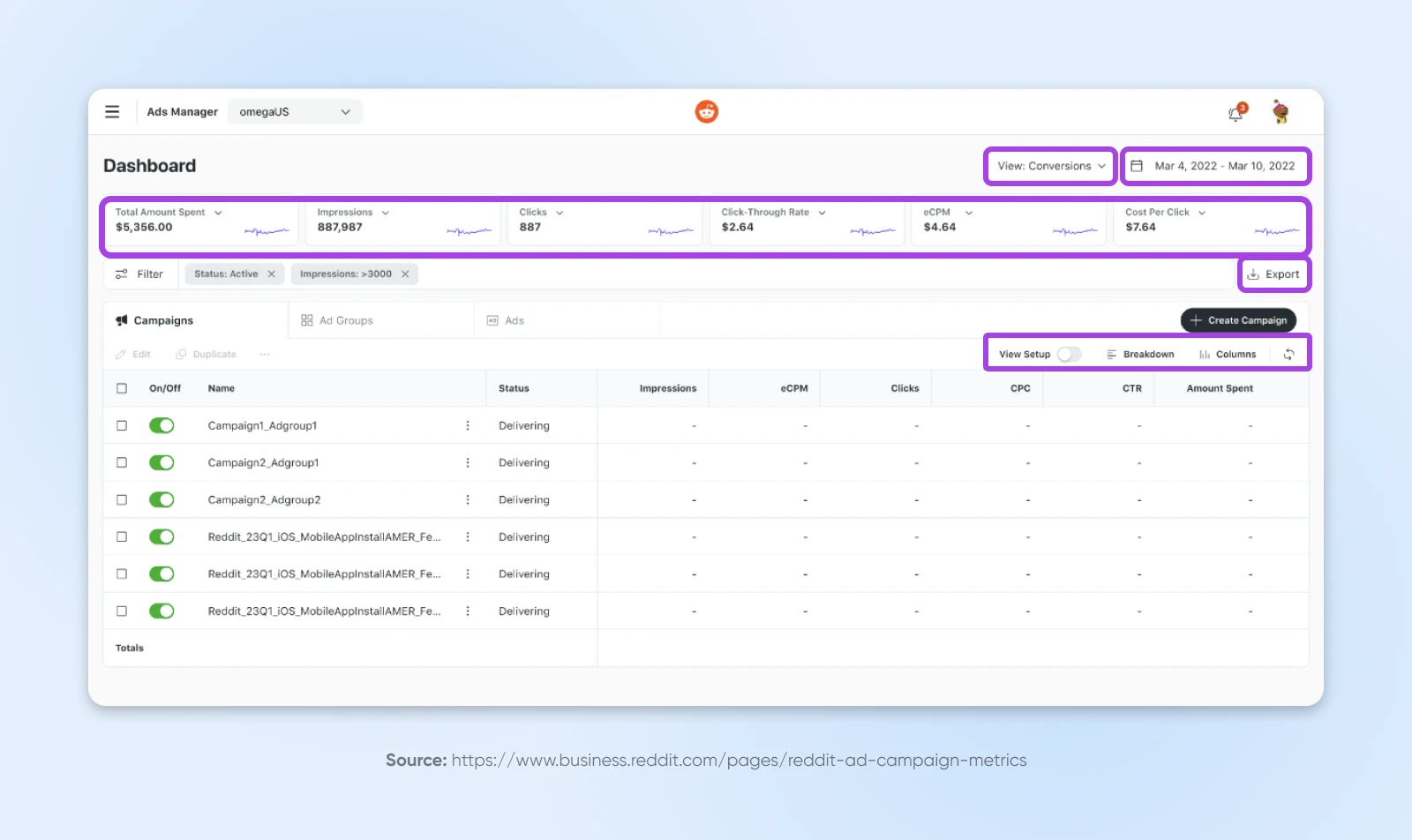This screenshot has height=840, width=1412.
Task: Open more actions ellipsis beside Duplicate
Action: click(265, 355)
